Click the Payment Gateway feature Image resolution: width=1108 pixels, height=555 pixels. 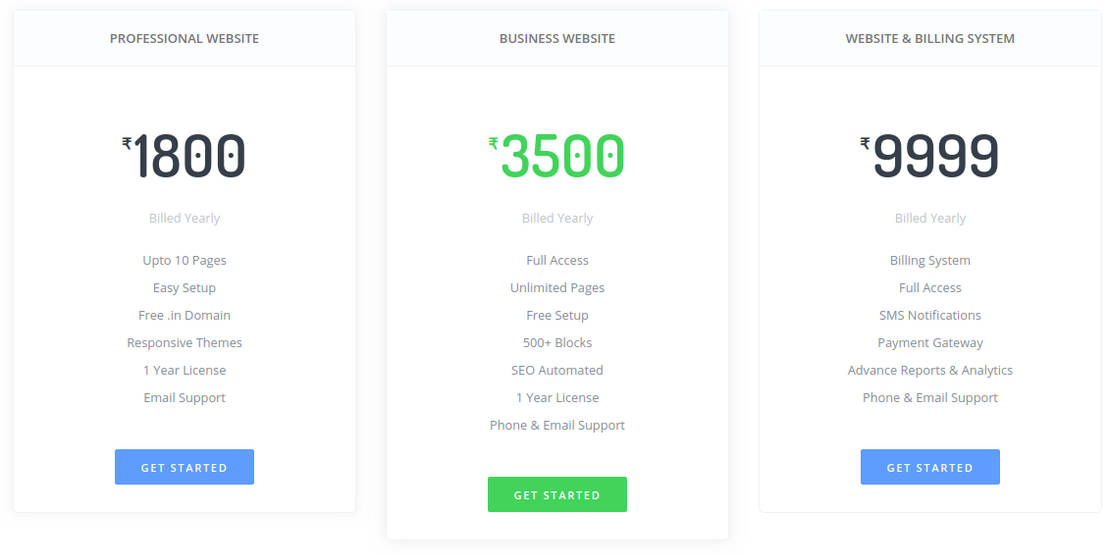(x=930, y=343)
